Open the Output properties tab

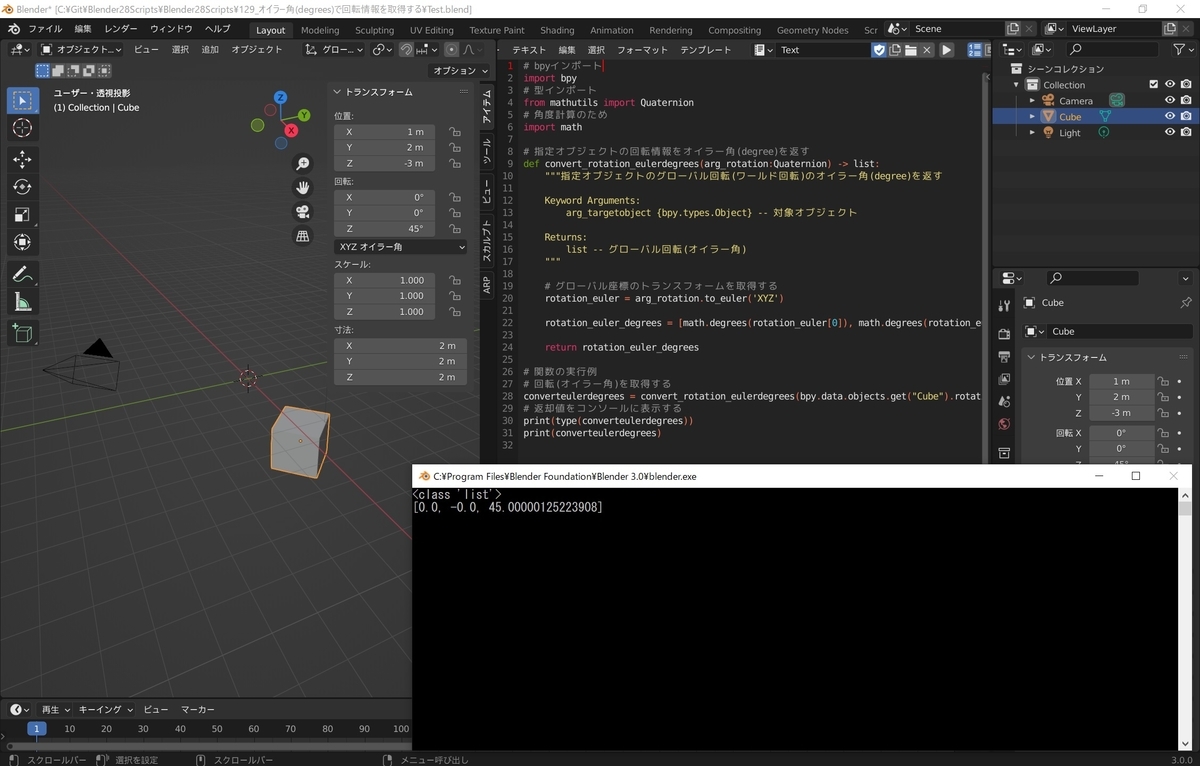click(x=1005, y=354)
